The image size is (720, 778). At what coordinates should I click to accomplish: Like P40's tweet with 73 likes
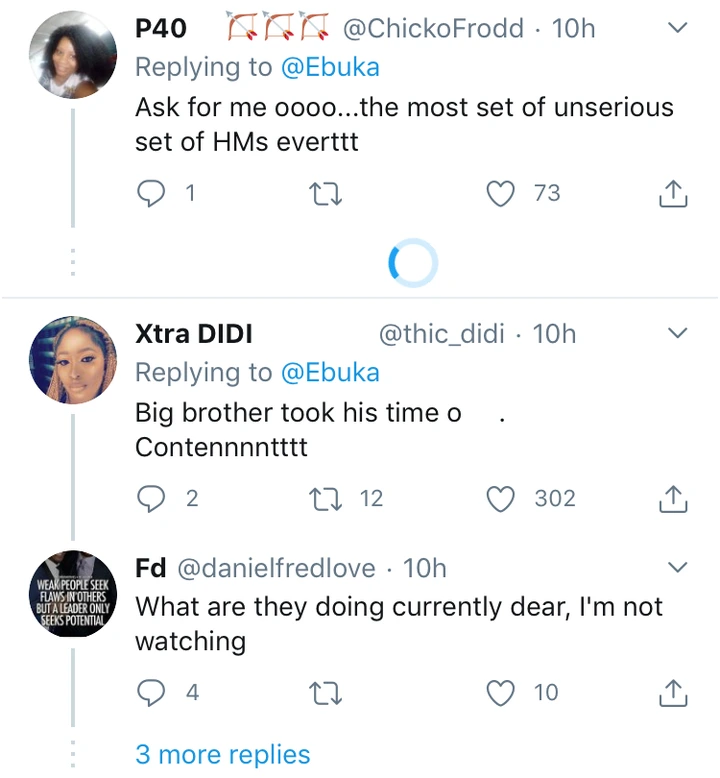pyautogui.click(x=500, y=193)
